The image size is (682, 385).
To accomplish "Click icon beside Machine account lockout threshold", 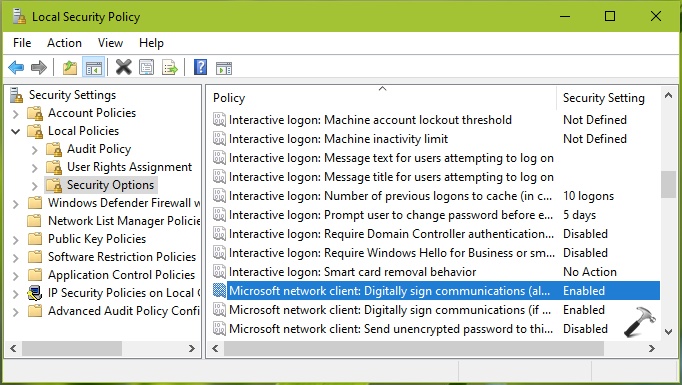I will (x=219, y=120).
